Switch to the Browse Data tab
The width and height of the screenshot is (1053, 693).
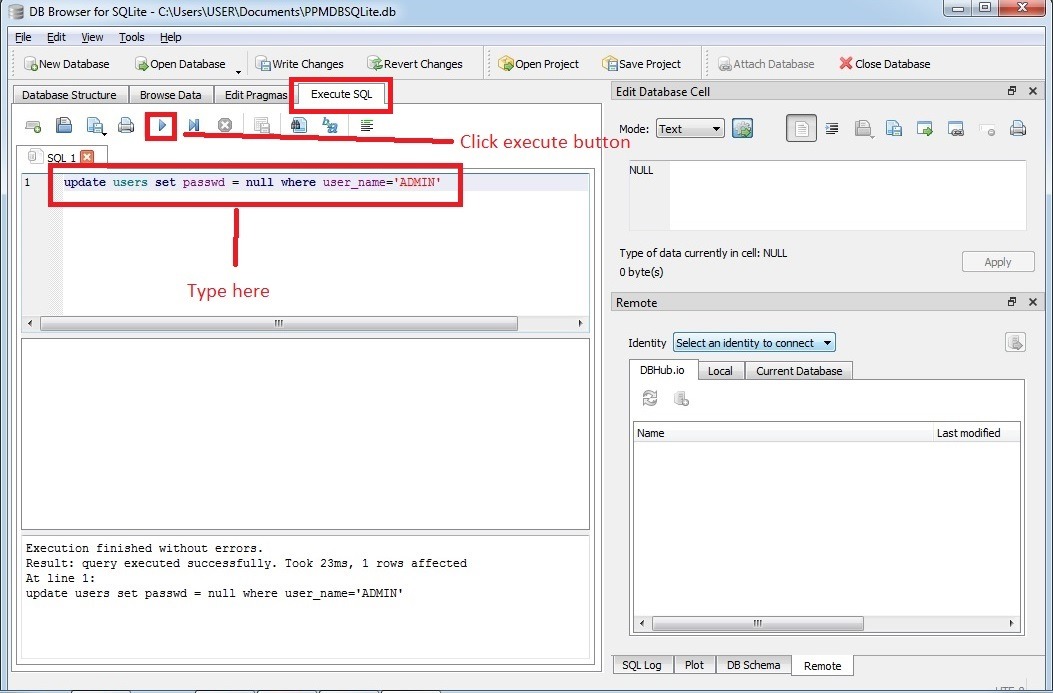tap(171, 95)
